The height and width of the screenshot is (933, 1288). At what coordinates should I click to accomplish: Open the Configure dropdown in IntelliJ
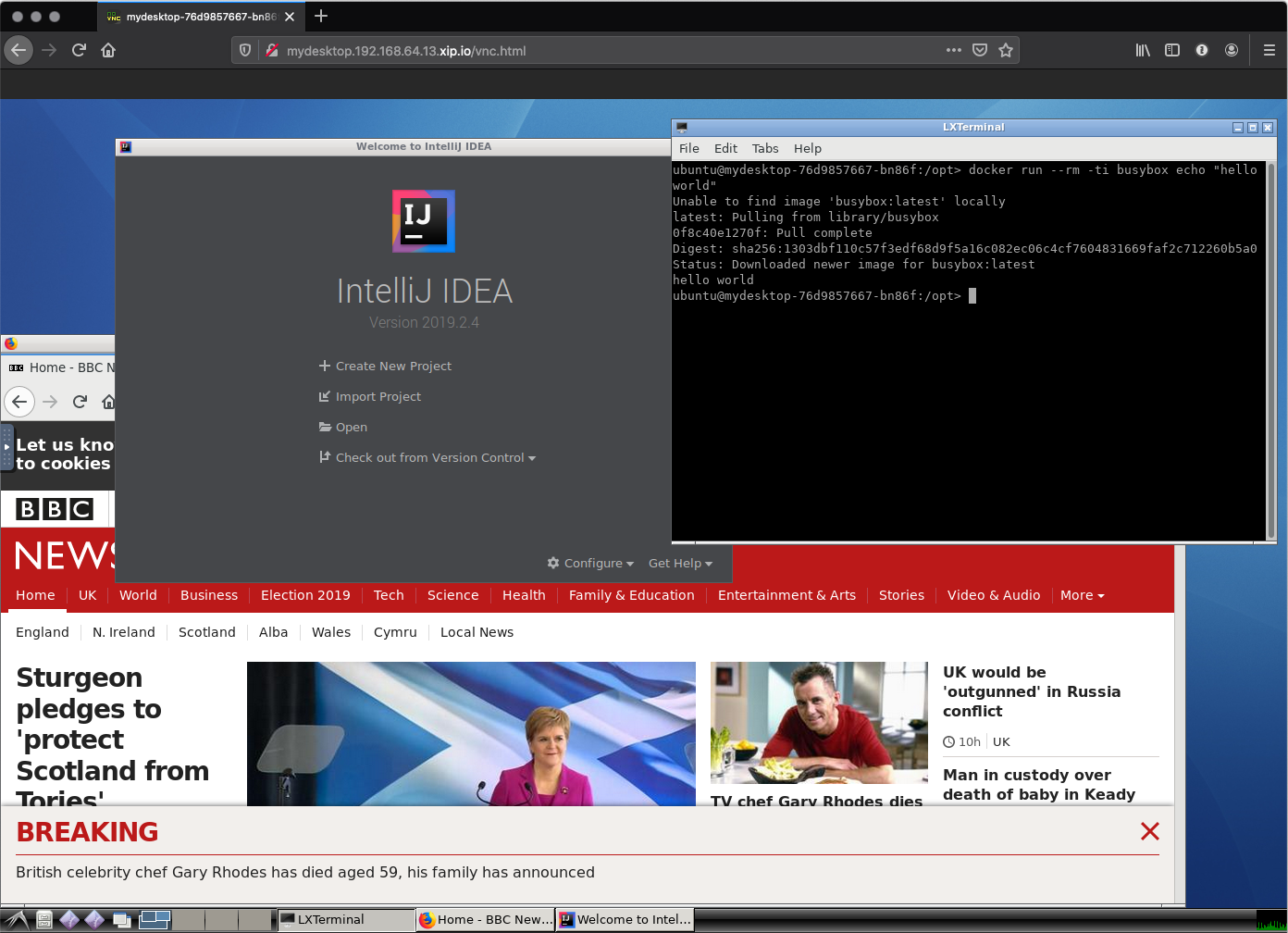point(590,563)
